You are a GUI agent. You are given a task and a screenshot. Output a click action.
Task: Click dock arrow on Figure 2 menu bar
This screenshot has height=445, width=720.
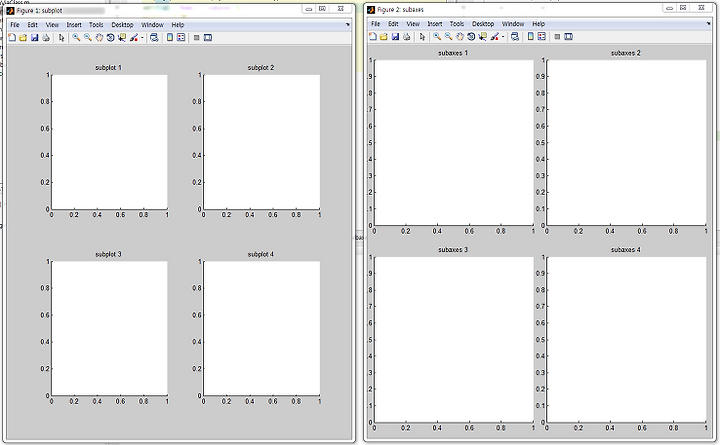coord(709,24)
